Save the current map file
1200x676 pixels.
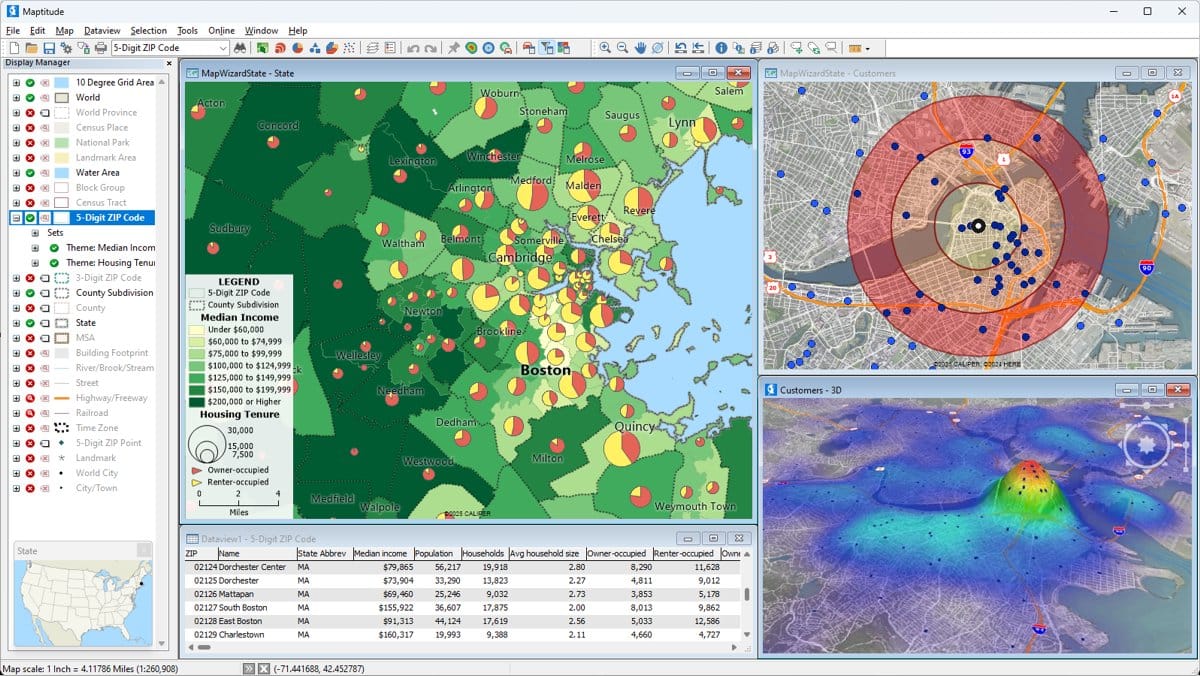pyautogui.click(x=48, y=47)
